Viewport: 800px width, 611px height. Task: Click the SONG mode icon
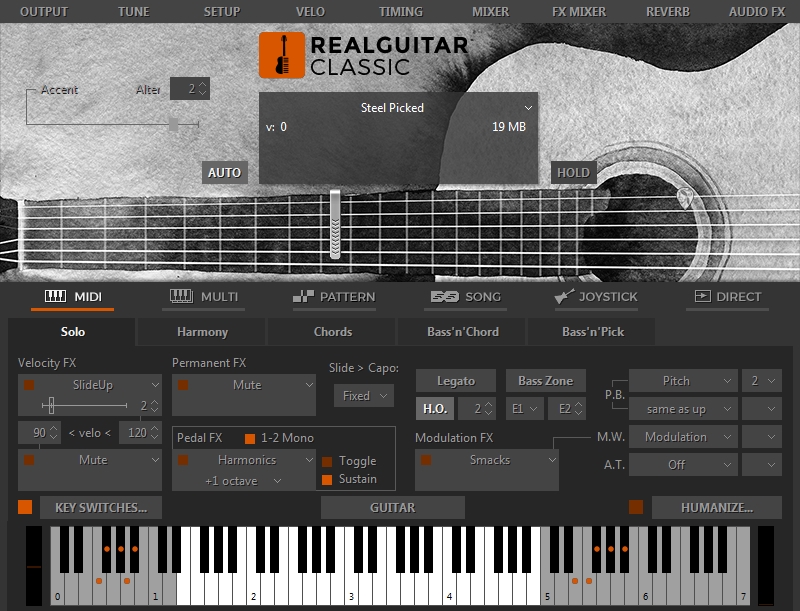444,296
